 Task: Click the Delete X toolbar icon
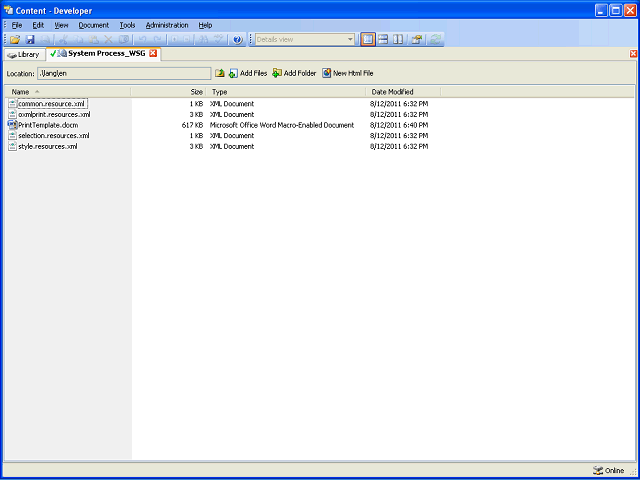[x=108, y=40]
